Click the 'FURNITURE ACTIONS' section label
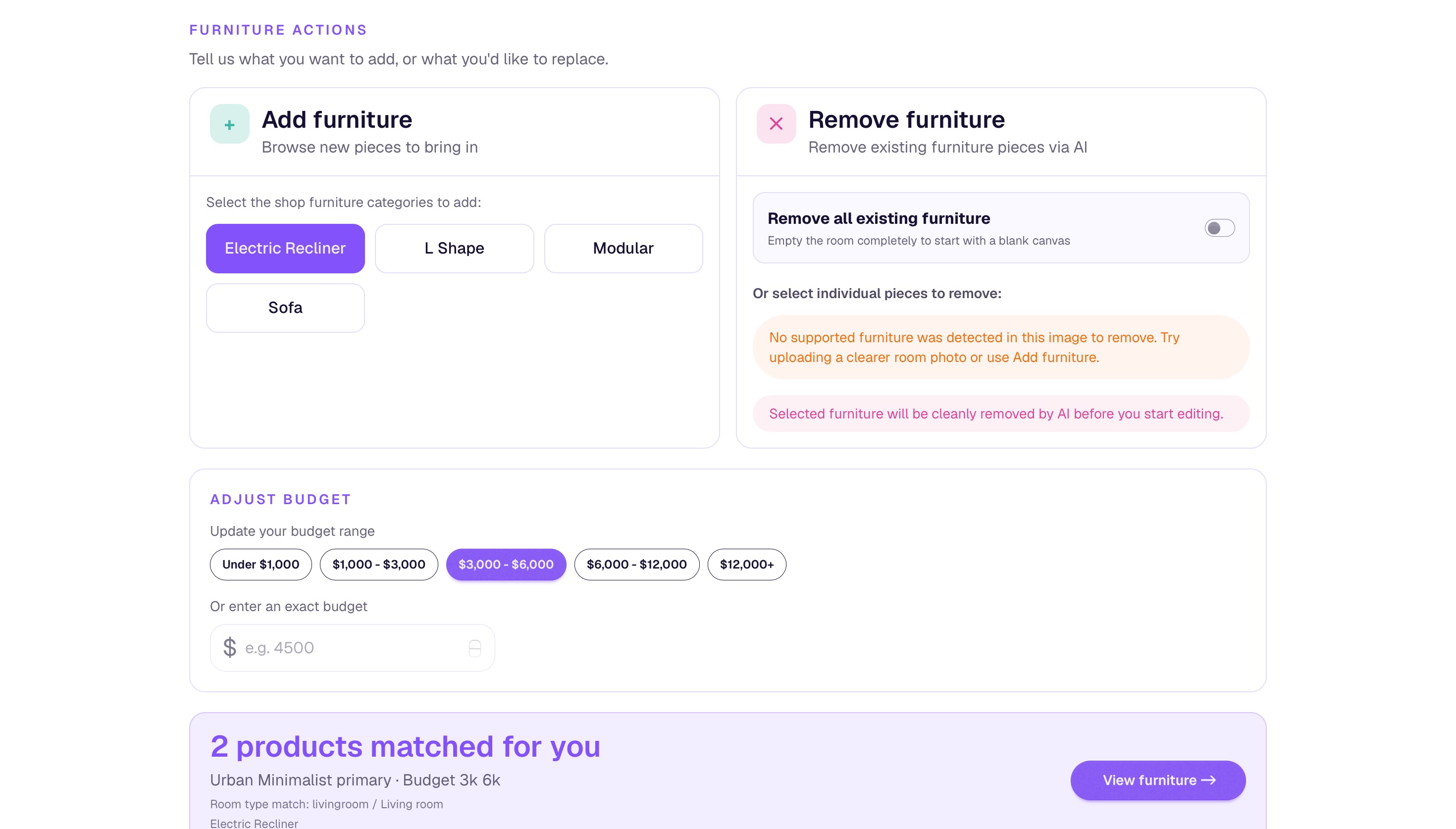1456x829 pixels. tap(278, 30)
